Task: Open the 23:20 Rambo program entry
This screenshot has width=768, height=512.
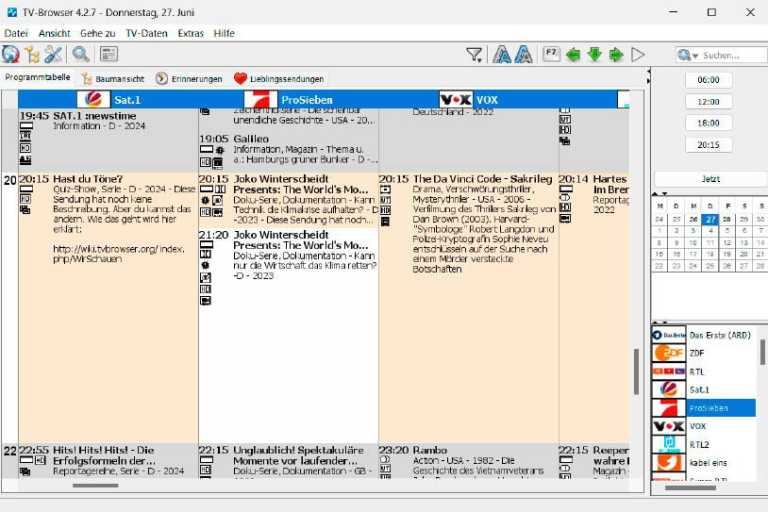Action: pyautogui.click(x=468, y=461)
